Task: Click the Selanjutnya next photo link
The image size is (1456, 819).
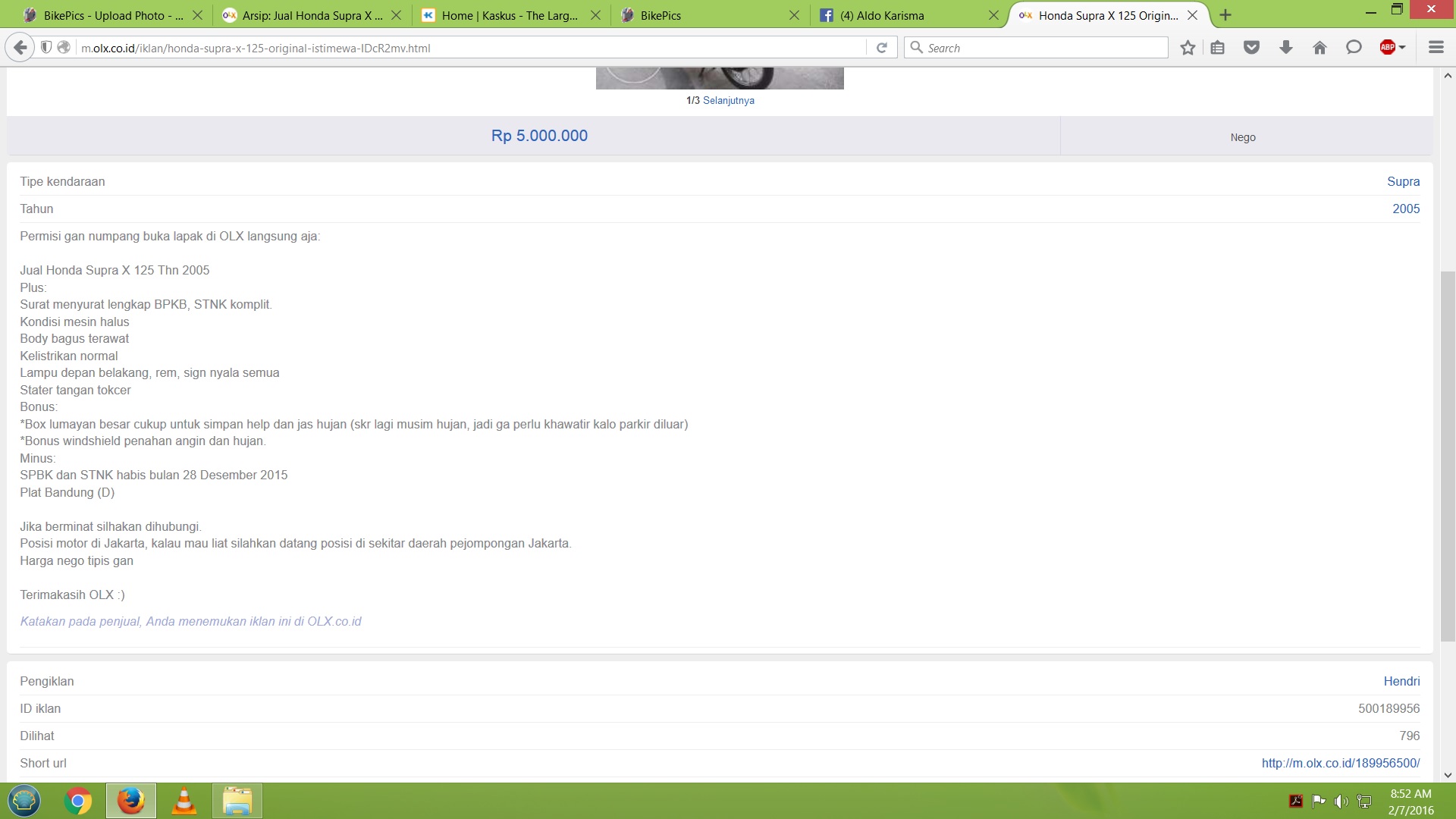Action: point(728,100)
